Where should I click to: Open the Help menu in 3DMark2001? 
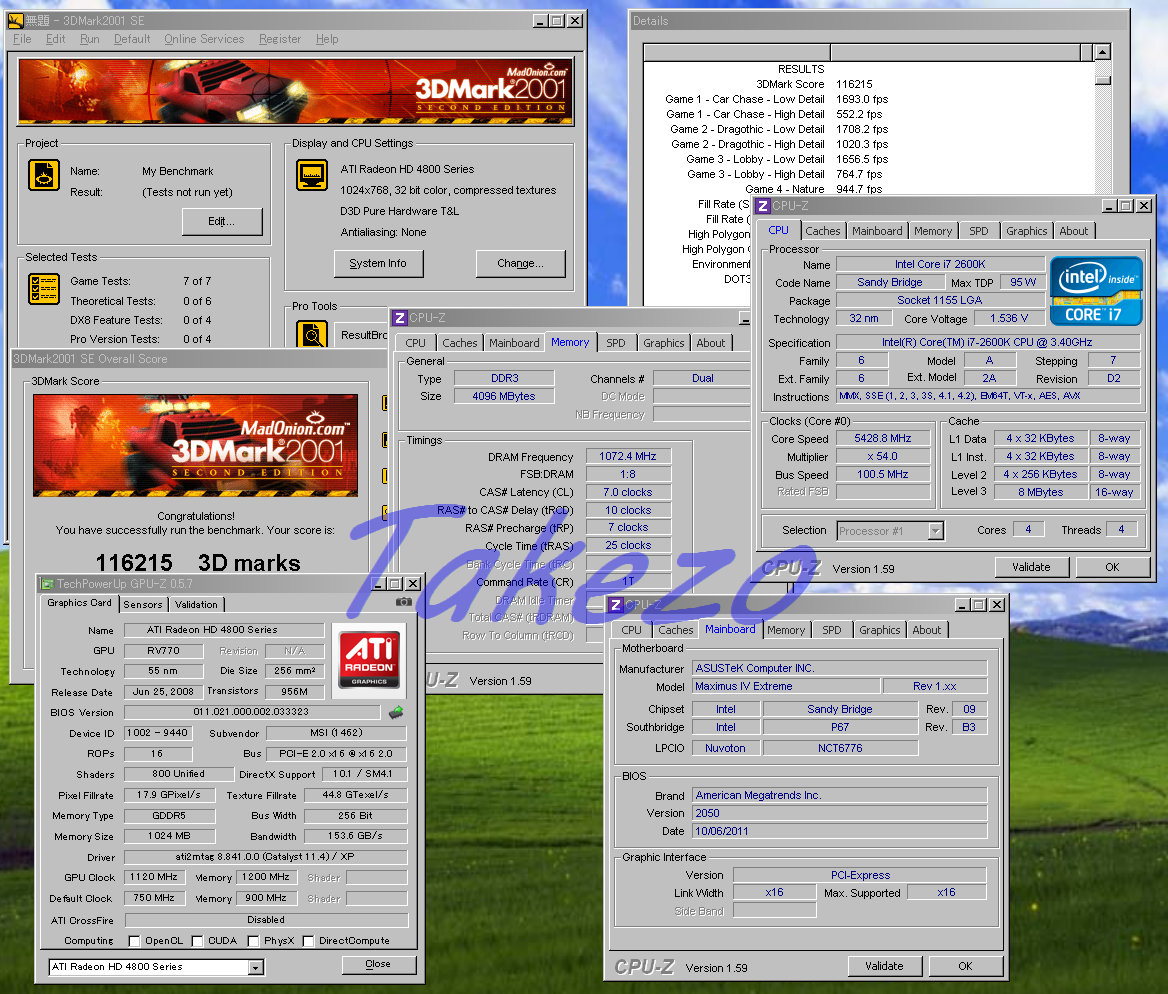pyautogui.click(x=327, y=39)
